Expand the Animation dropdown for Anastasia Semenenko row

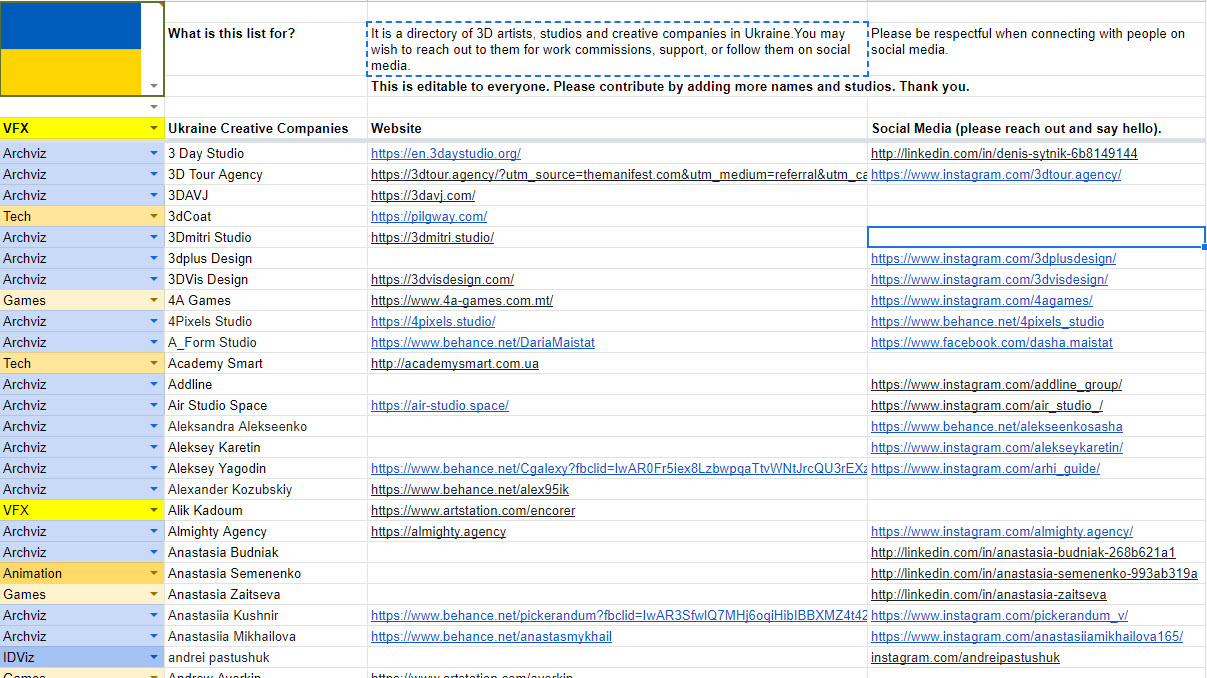point(154,573)
